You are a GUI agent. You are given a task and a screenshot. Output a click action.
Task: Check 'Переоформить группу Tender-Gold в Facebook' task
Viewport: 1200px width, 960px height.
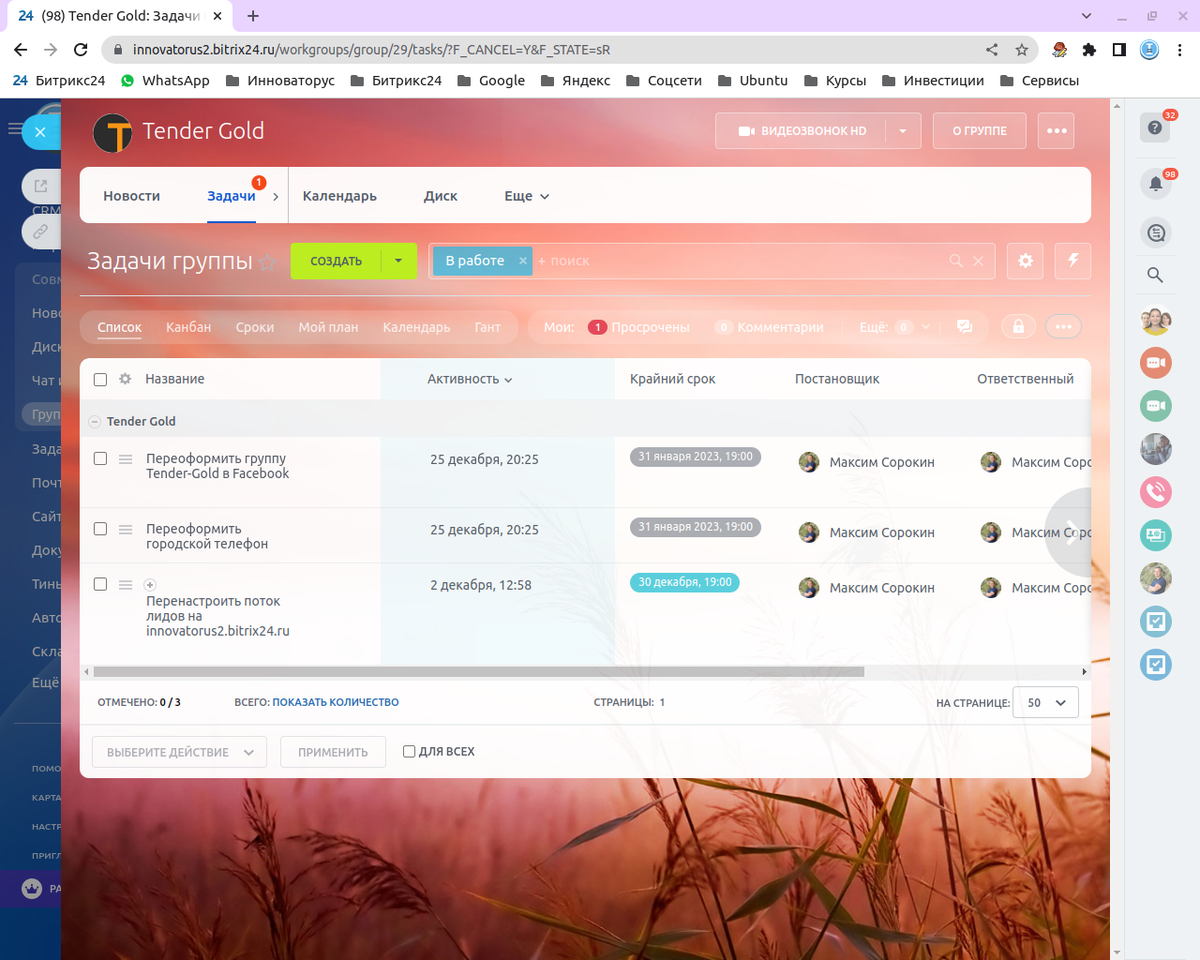[x=100, y=458]
